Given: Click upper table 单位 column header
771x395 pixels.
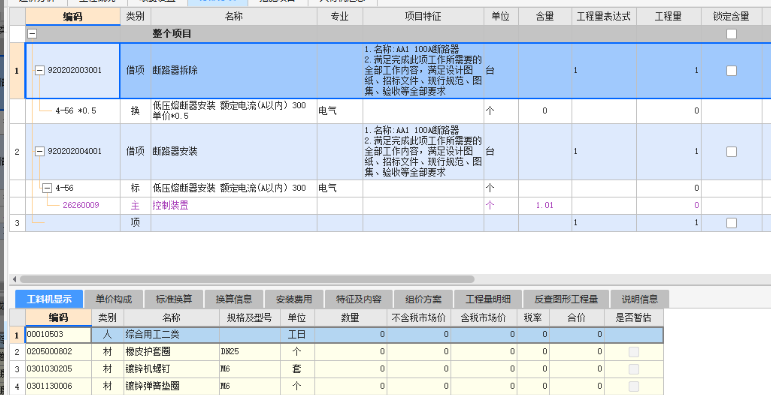Looking at the screenshot, I should click(501, 17).
